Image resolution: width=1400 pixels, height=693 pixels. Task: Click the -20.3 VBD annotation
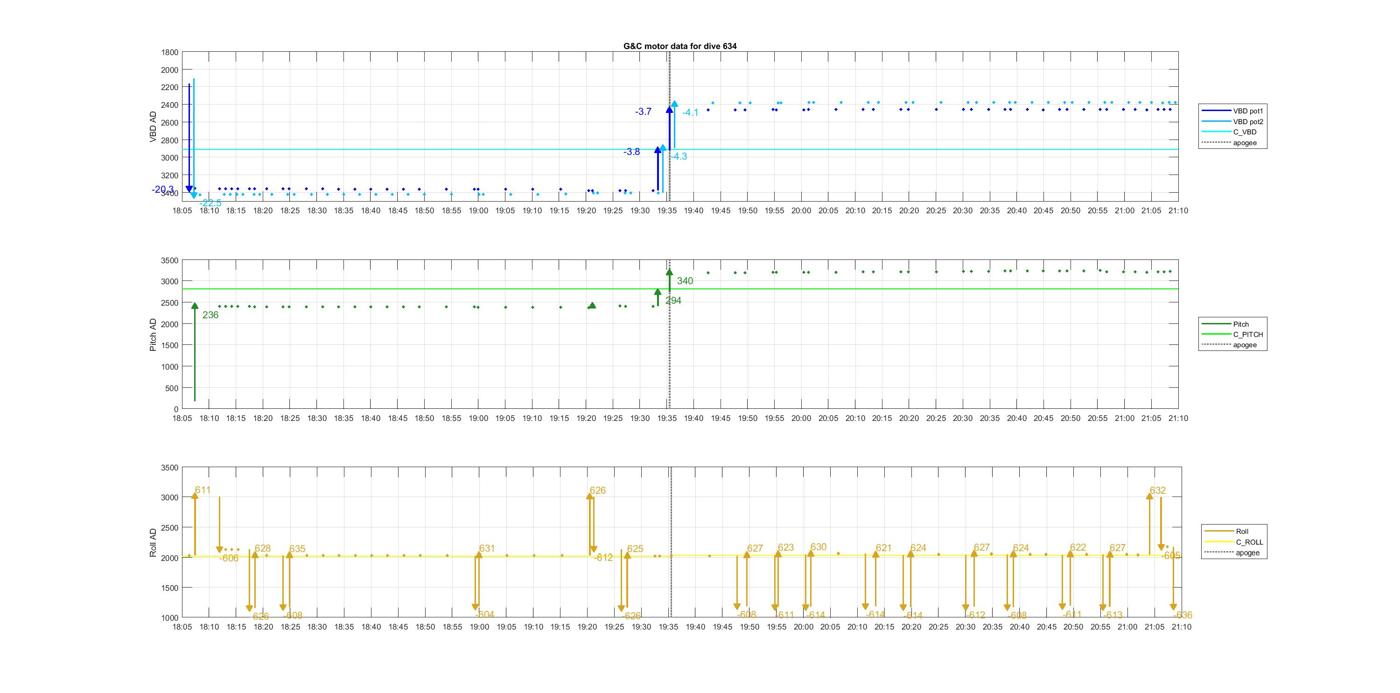[x=163, y=190]
